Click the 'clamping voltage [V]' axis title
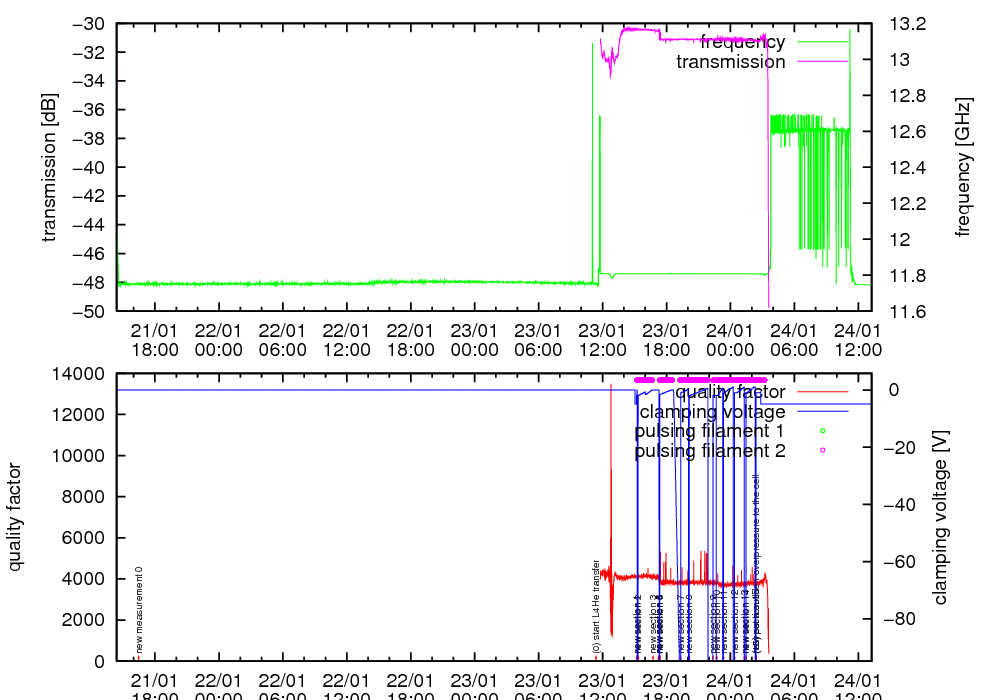The width and height of the screenshot is (1000, 700). (939, 517)
